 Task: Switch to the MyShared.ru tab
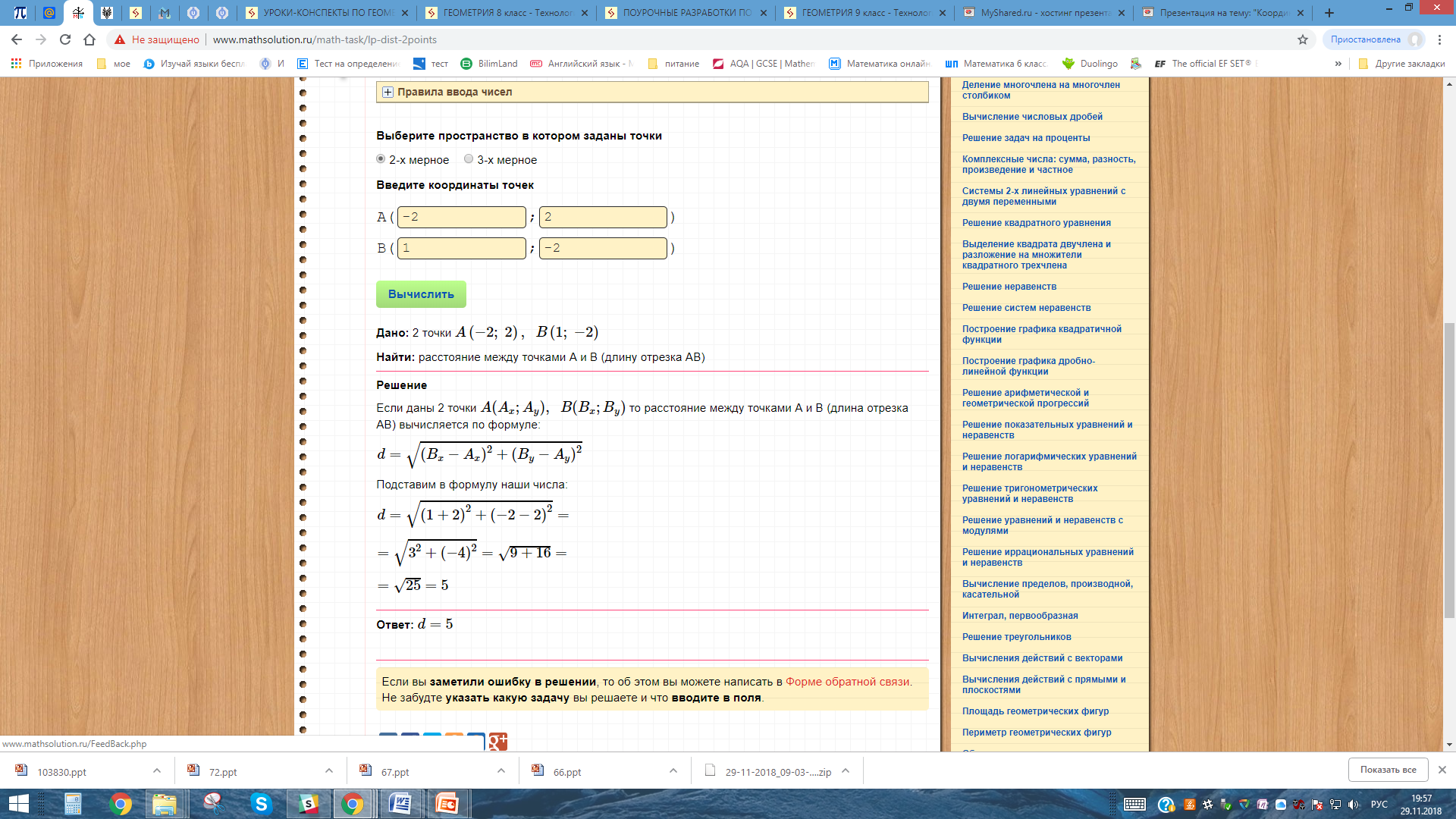tap(1043, 13)
